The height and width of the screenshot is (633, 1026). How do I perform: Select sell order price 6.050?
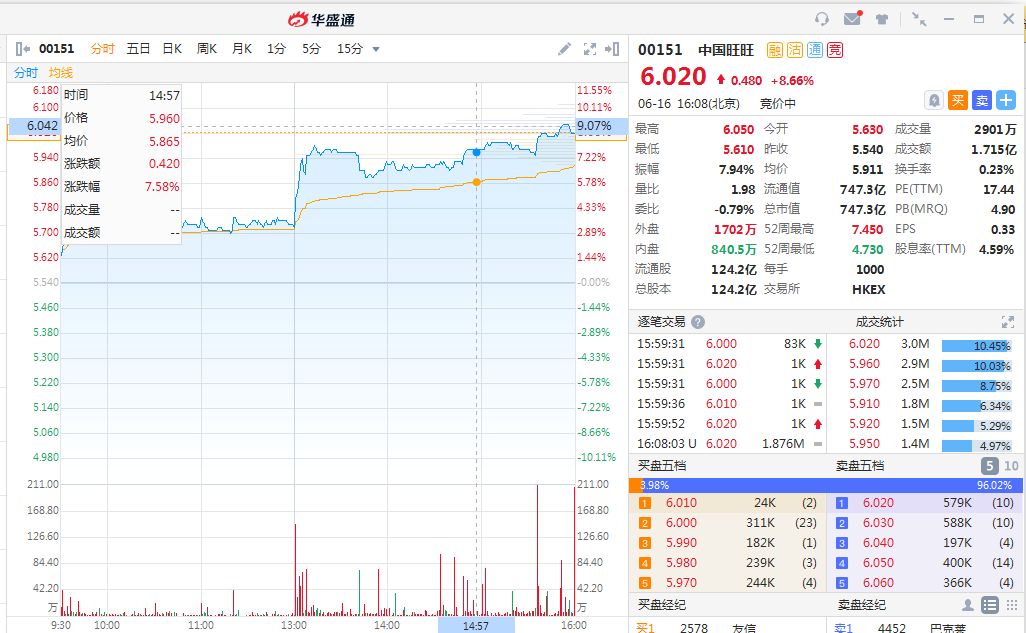878,563
